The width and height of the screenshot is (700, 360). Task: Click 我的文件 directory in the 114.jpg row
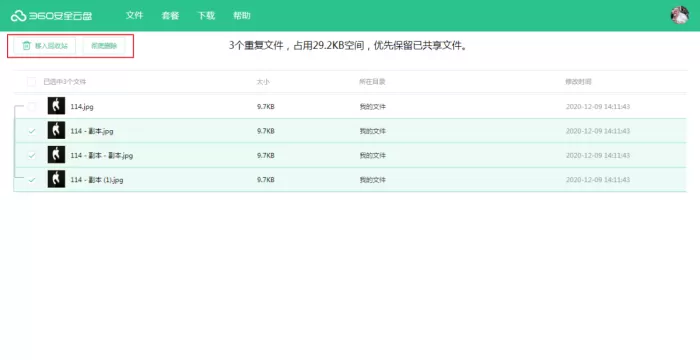[372, 107]
